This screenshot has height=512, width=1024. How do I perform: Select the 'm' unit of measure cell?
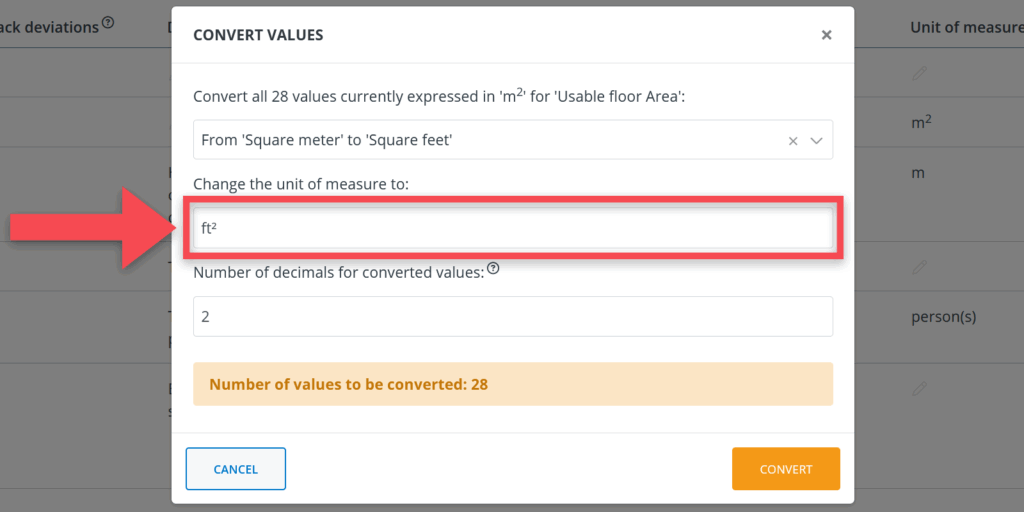click(917, 173)
